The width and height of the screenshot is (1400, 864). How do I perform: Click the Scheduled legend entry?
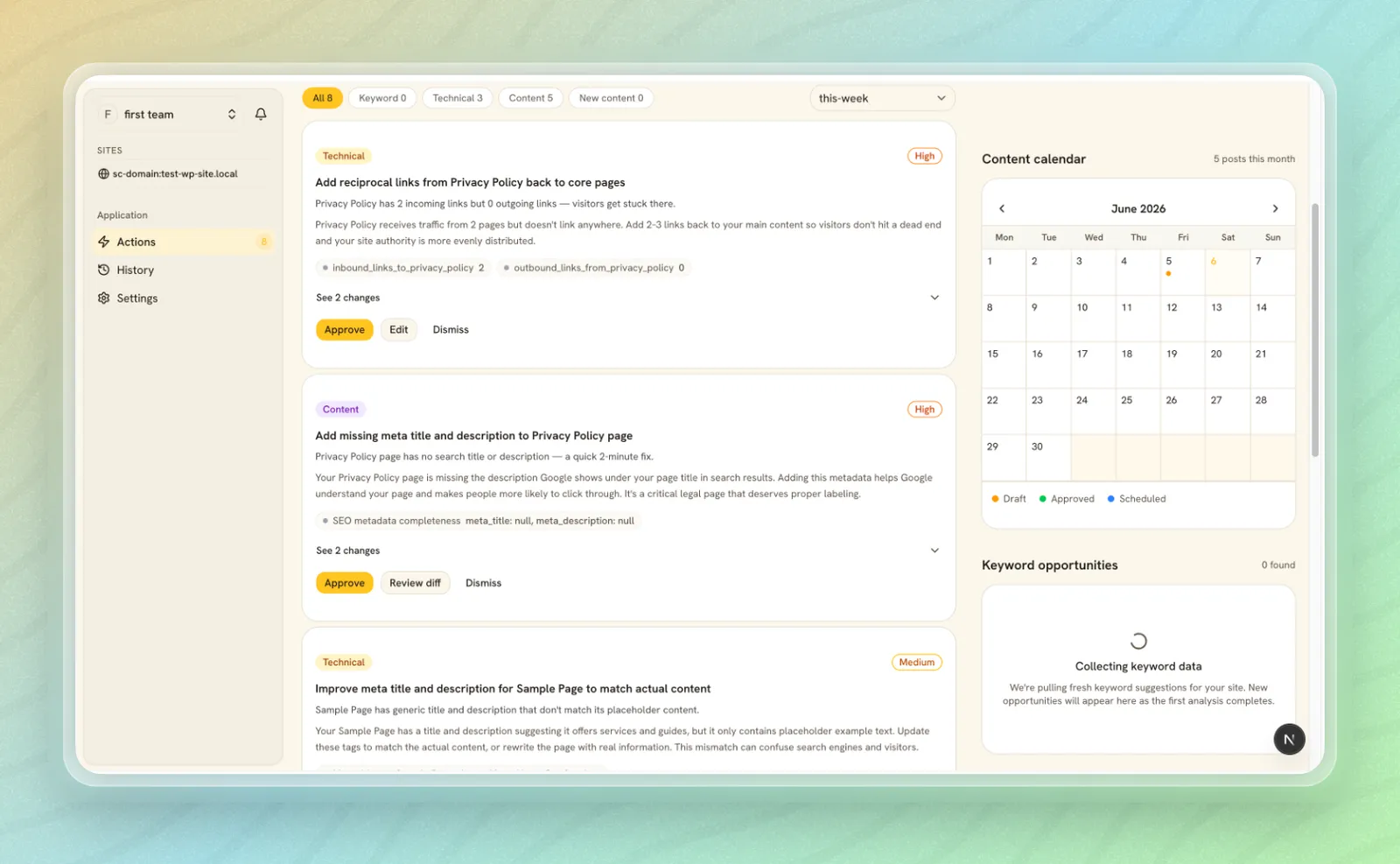click(x=1137, y=499)
